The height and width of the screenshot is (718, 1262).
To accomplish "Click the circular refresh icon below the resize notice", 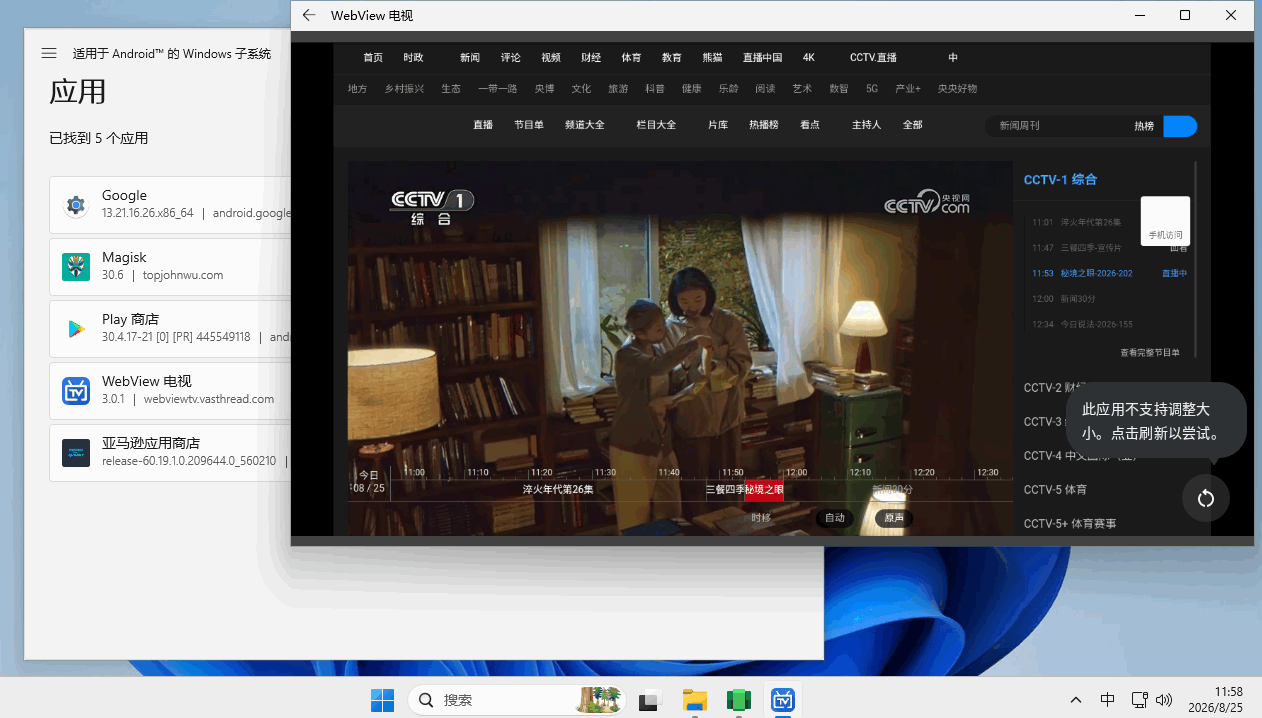I will [x=1205, y=498].
